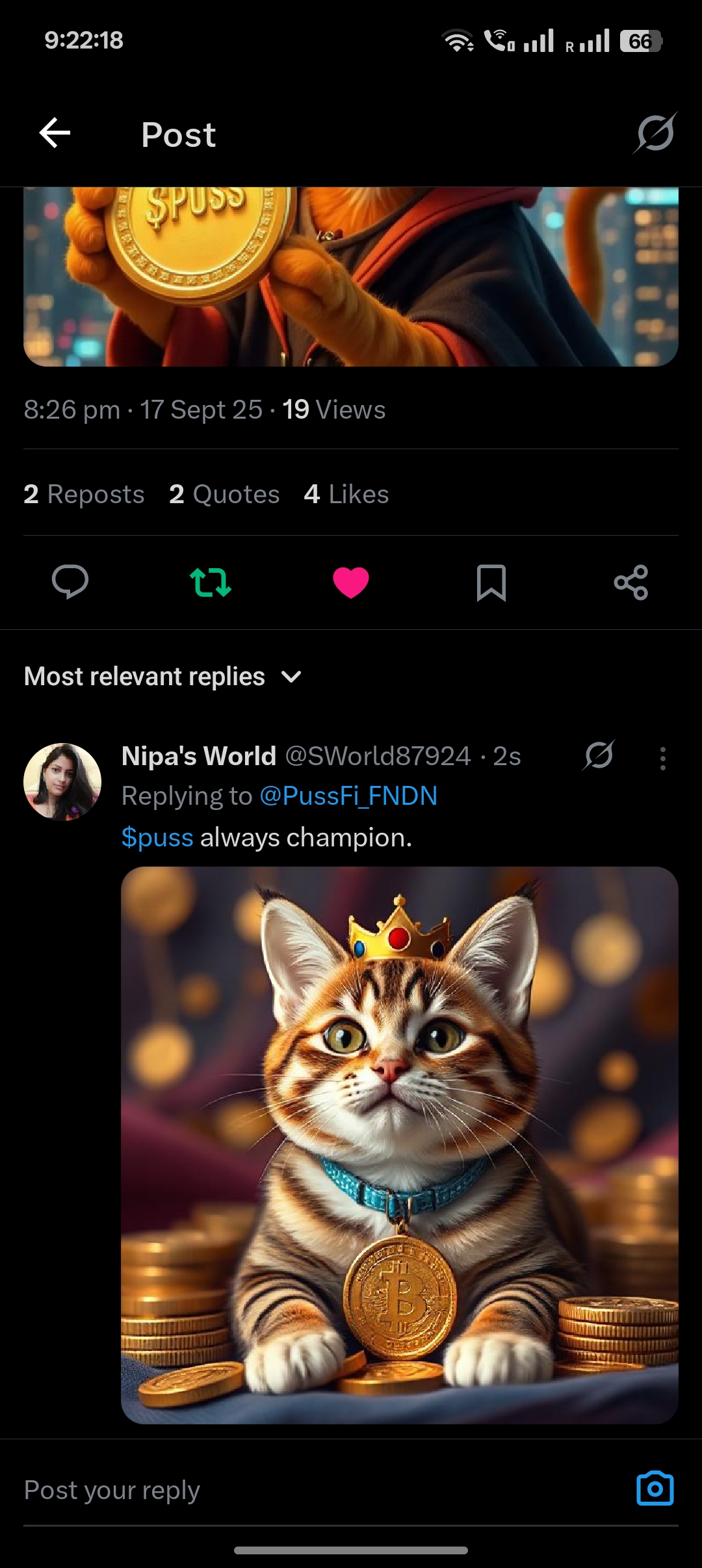Expand the Most relevant replies sort menu
This screenshot has height=1568, width=702.
point(144,677)
